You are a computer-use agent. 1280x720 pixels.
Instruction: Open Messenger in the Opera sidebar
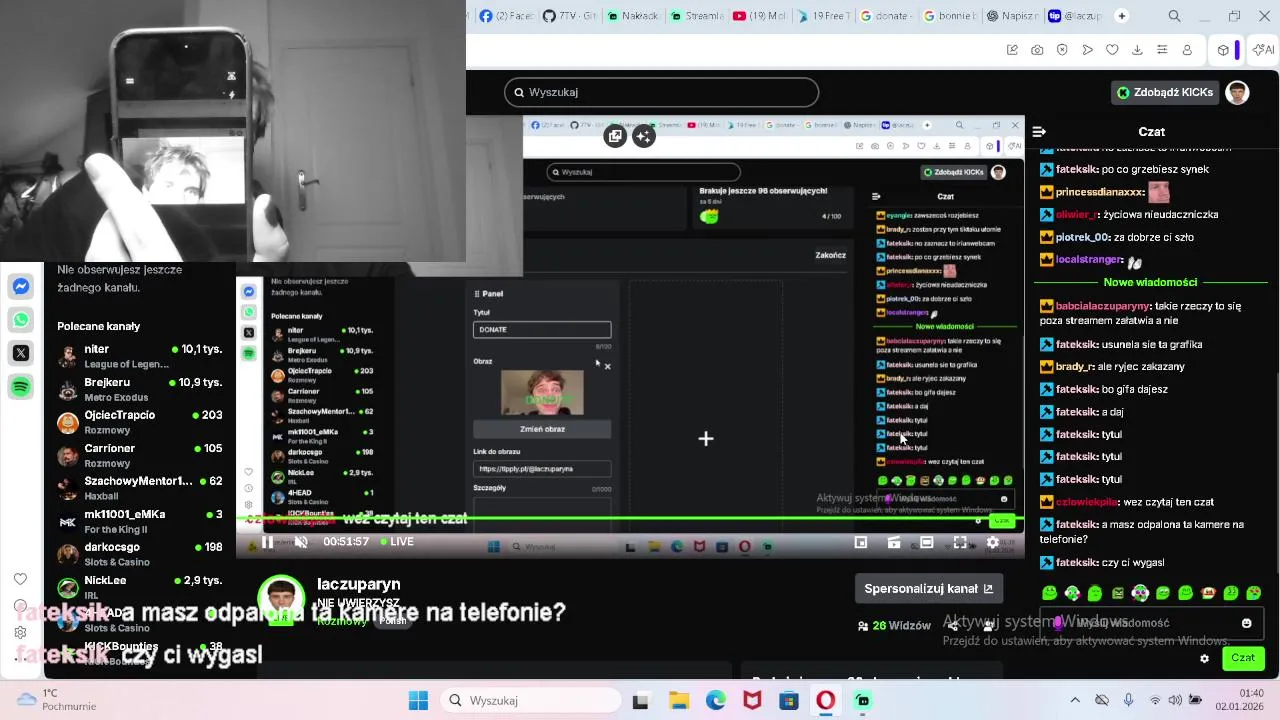point(21,287)
